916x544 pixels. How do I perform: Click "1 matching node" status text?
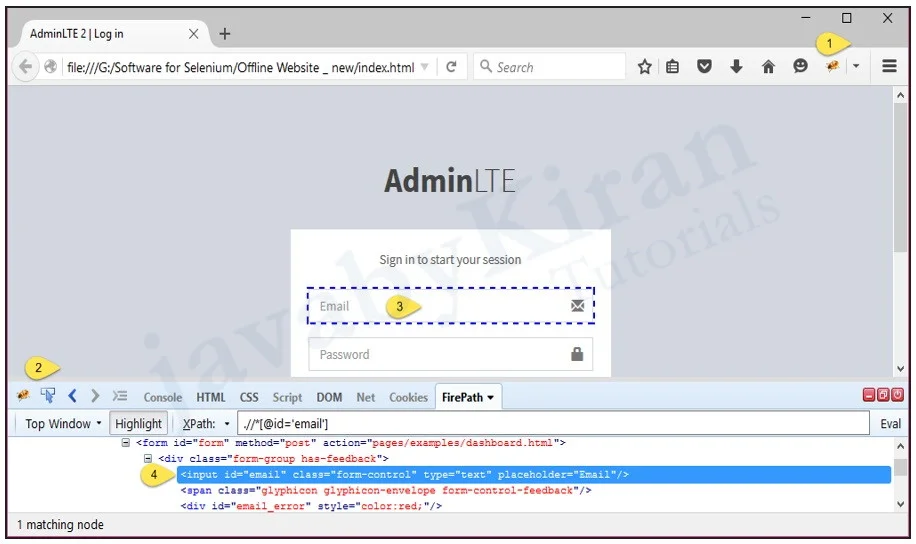coord(60,525)
